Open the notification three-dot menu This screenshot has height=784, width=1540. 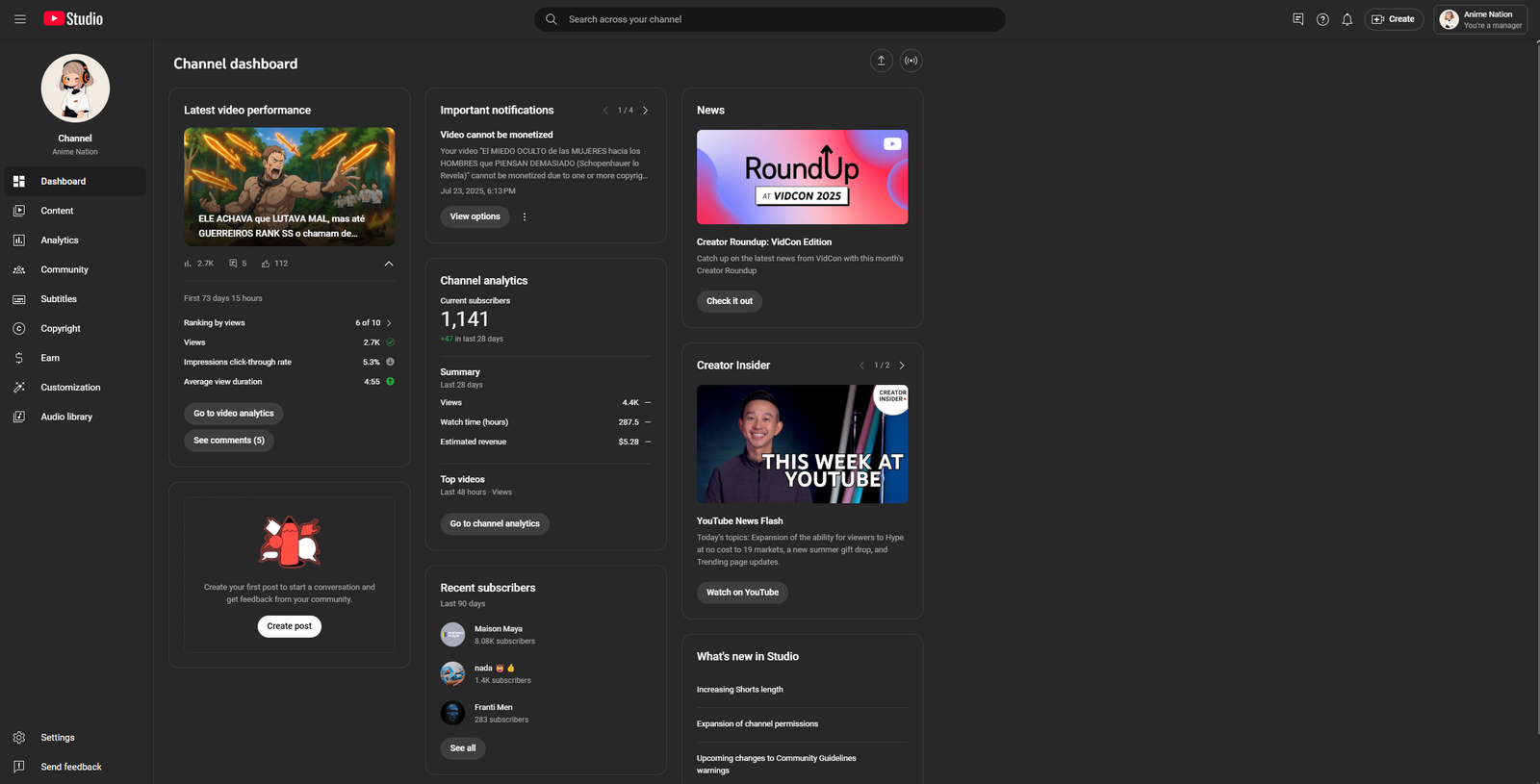tap(525, 216)
